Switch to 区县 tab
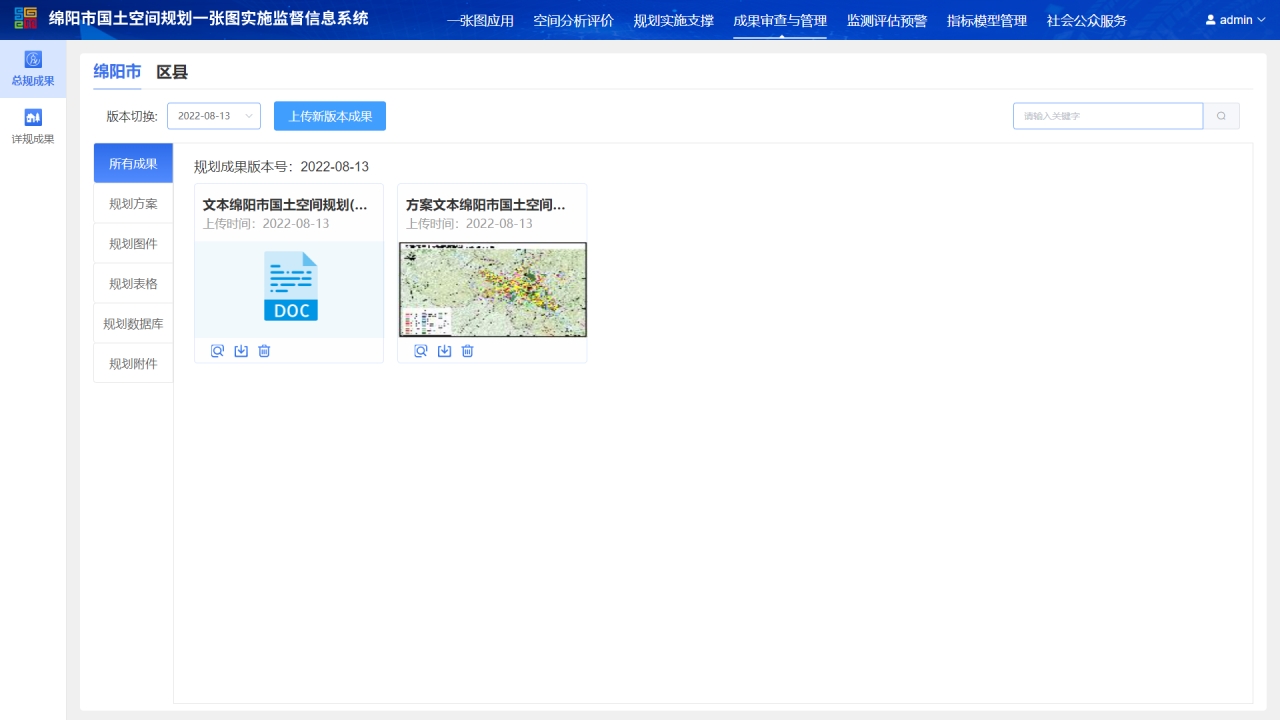Screen dimensions: 1280x720 (x=172, y=72)
